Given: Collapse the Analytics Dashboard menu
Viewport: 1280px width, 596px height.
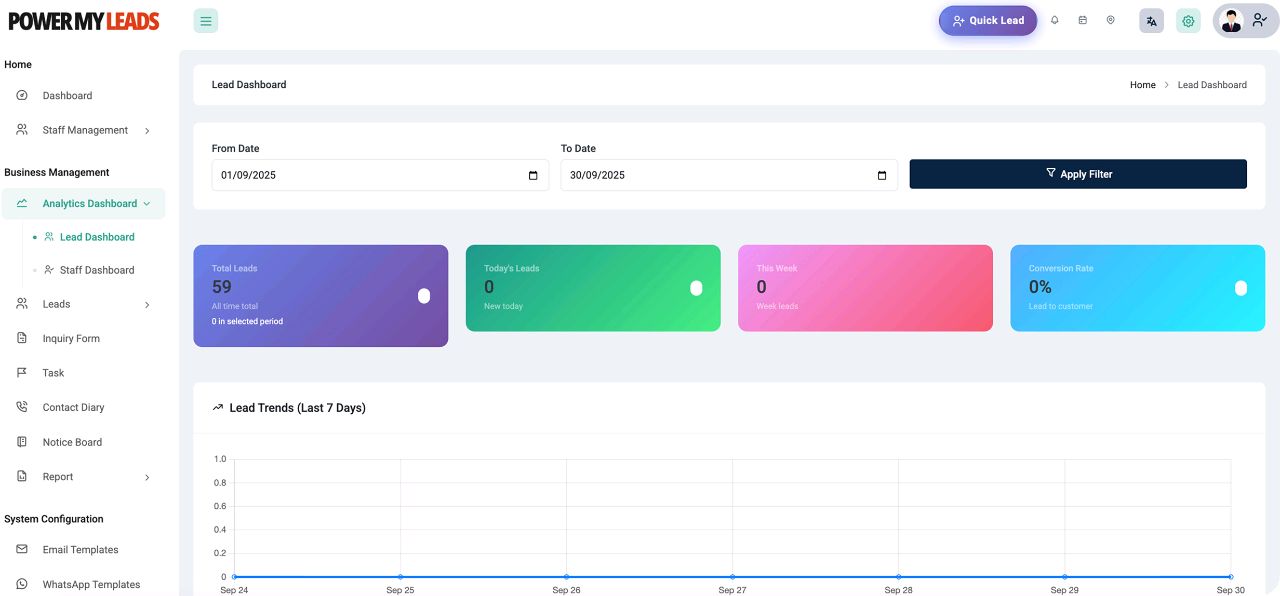Looking at the screenshot, I should point(147,204).
